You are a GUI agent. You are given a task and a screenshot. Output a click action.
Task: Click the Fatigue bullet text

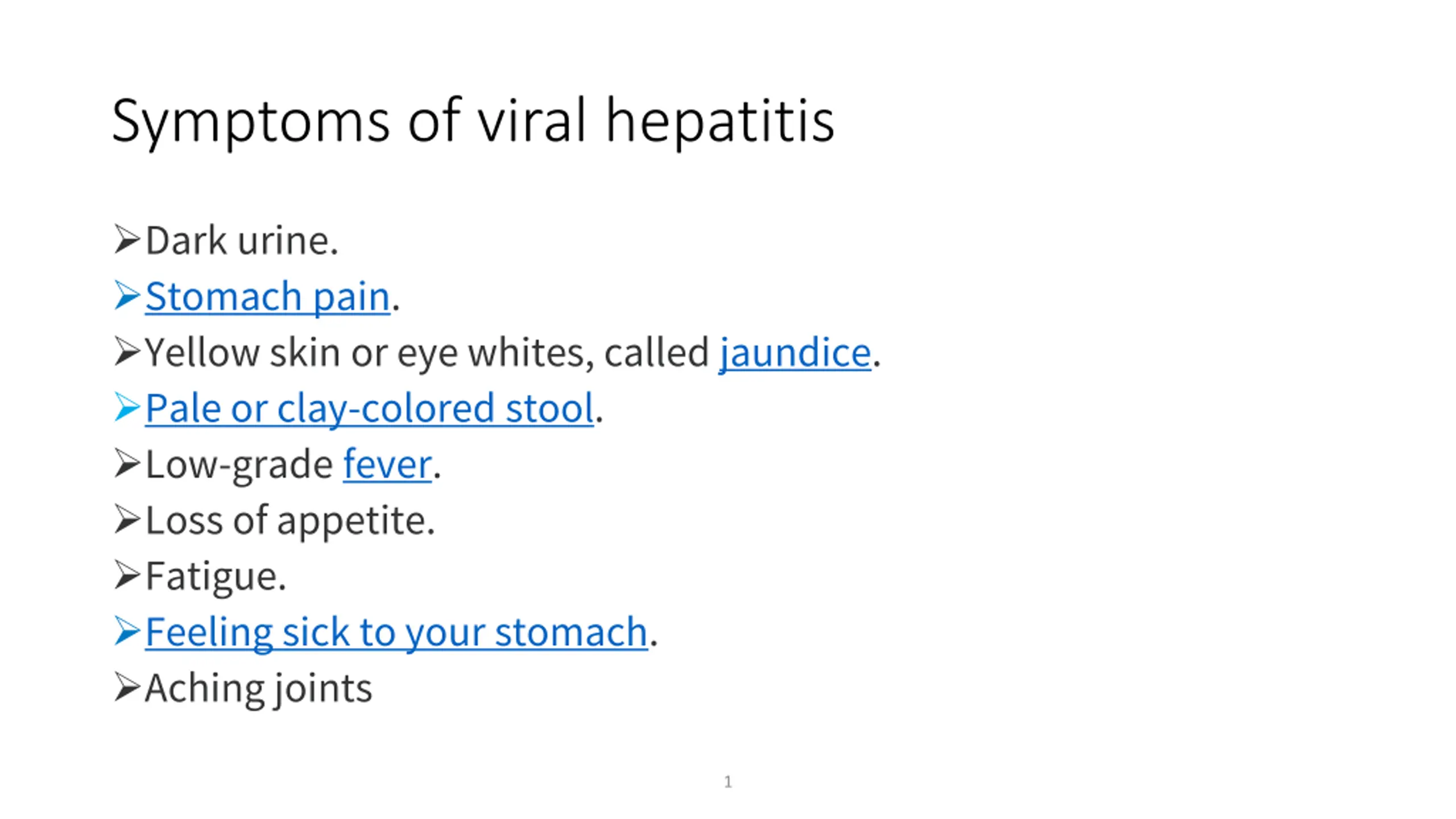216,577
